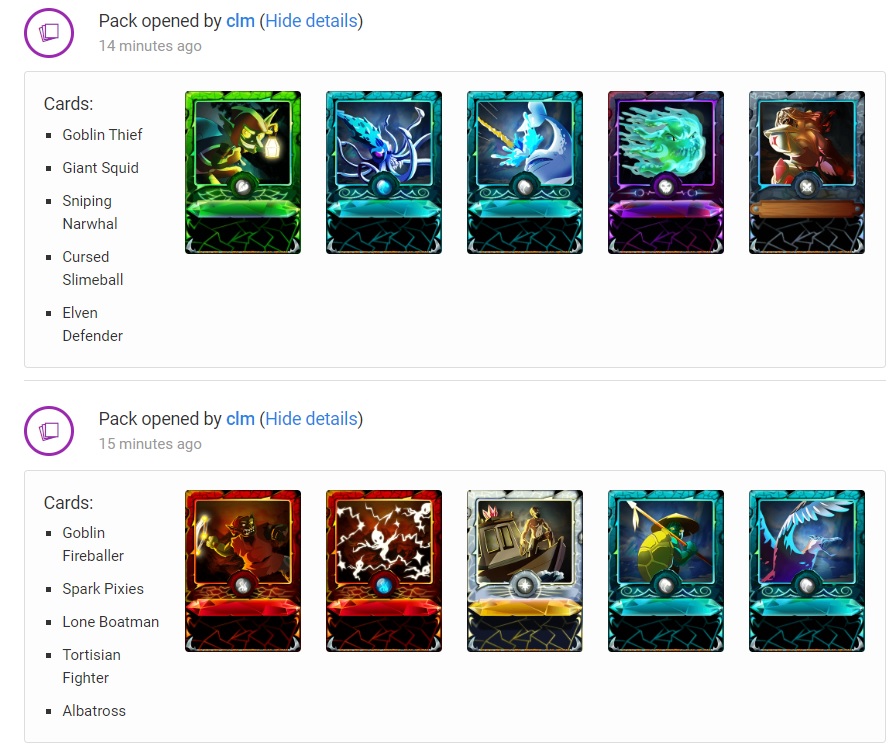Viewport: 888px width, 747px height.
Task: Click the pack icon above Goblin Thief pack
Action: (49, 33)
